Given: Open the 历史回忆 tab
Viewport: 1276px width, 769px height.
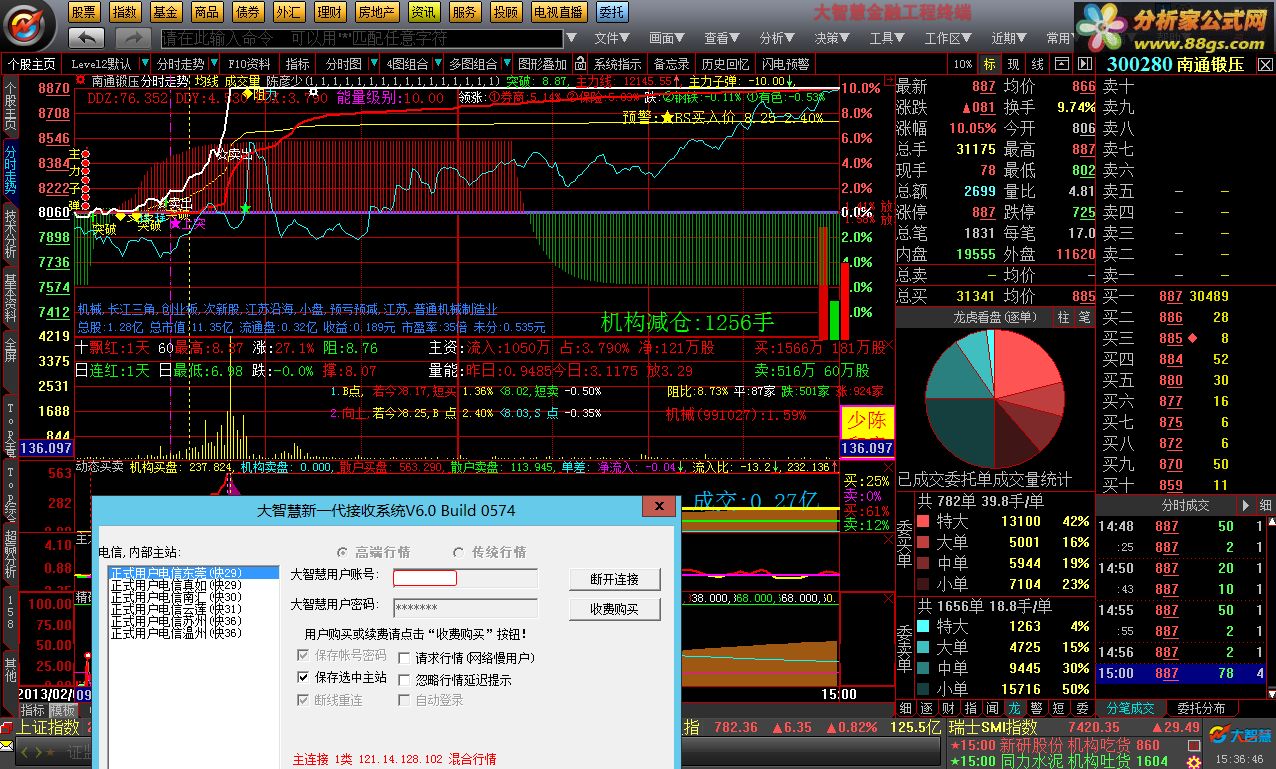Looking at the screenshot, I should [x=724, y=64].
